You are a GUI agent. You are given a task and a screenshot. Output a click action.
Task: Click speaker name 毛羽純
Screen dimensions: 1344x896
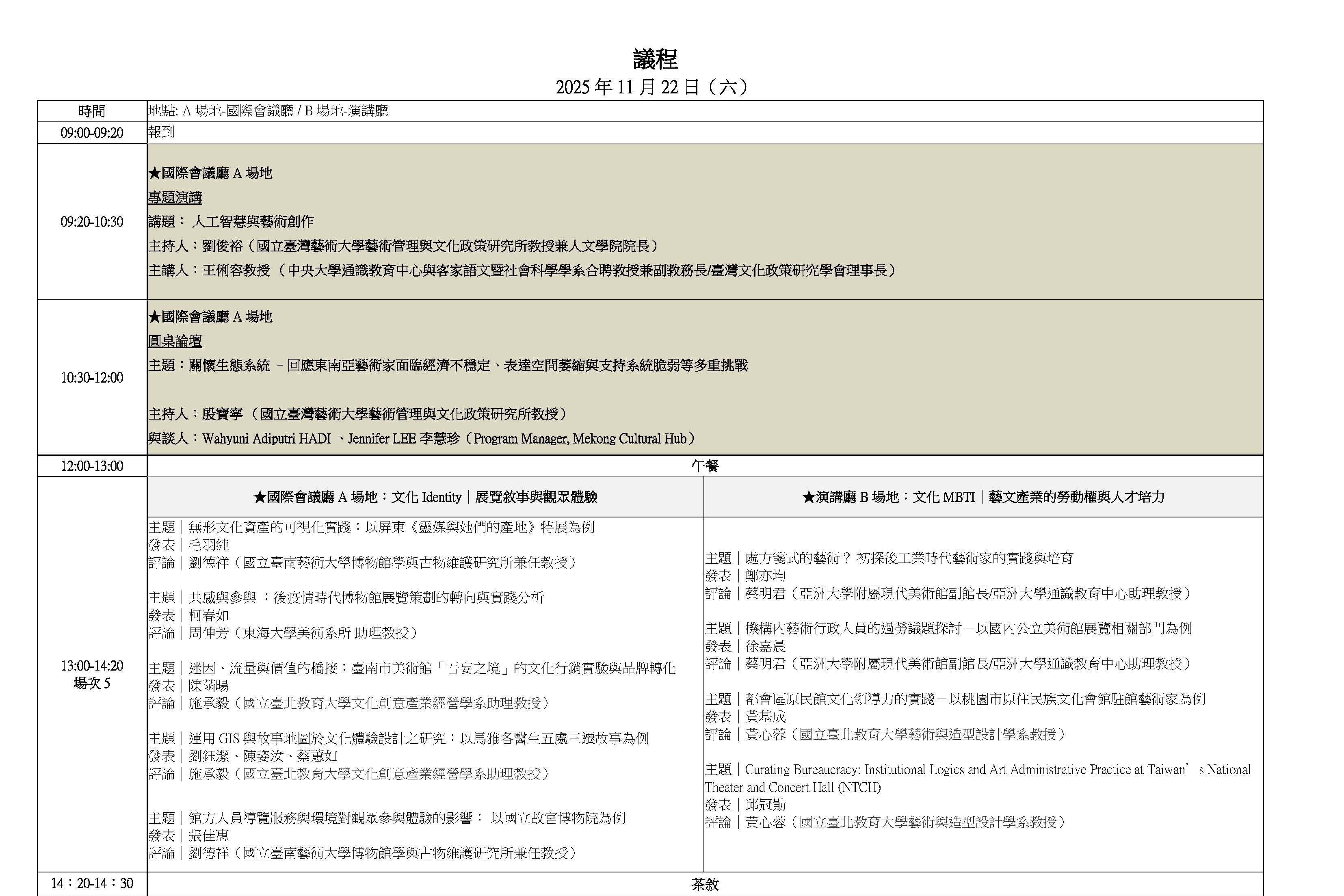[x=209, y=545]
